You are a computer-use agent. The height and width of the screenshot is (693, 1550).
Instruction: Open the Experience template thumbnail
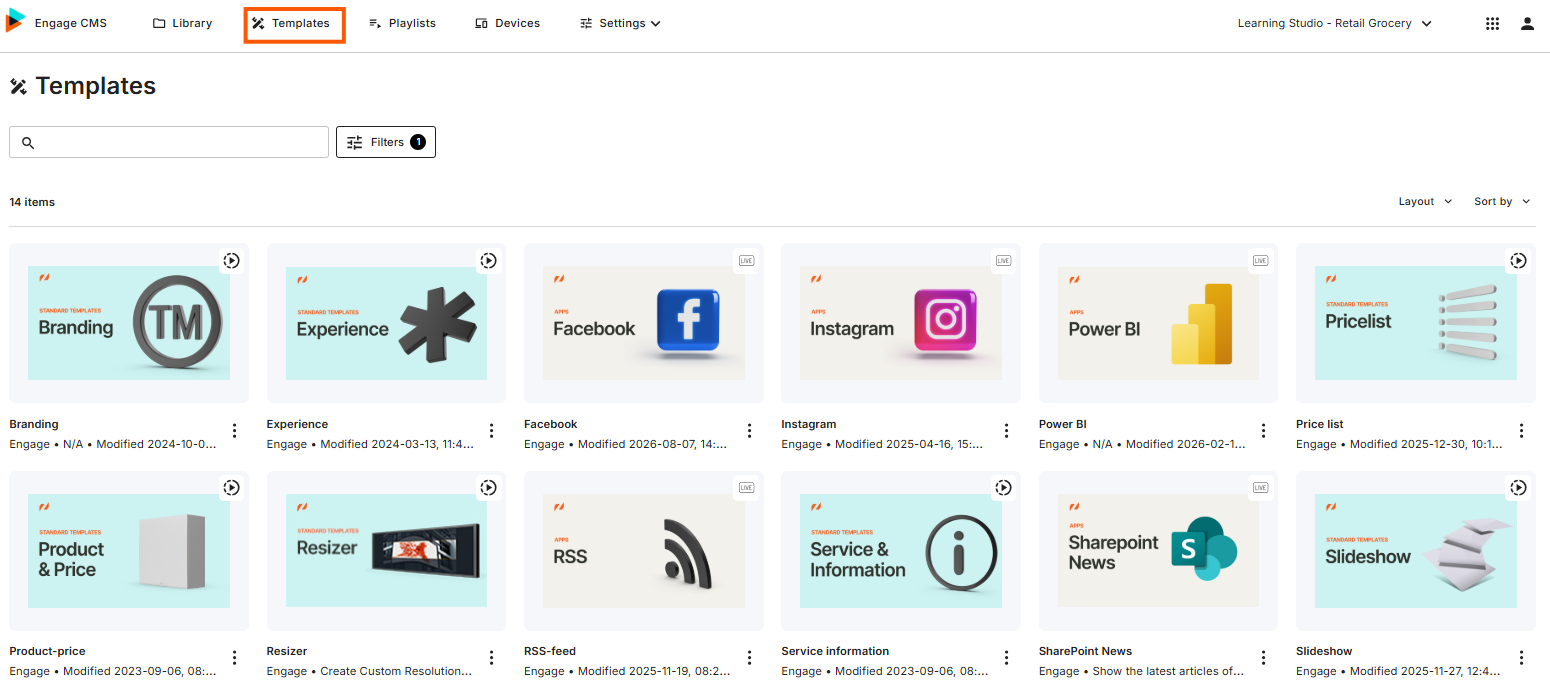point(386,323)
